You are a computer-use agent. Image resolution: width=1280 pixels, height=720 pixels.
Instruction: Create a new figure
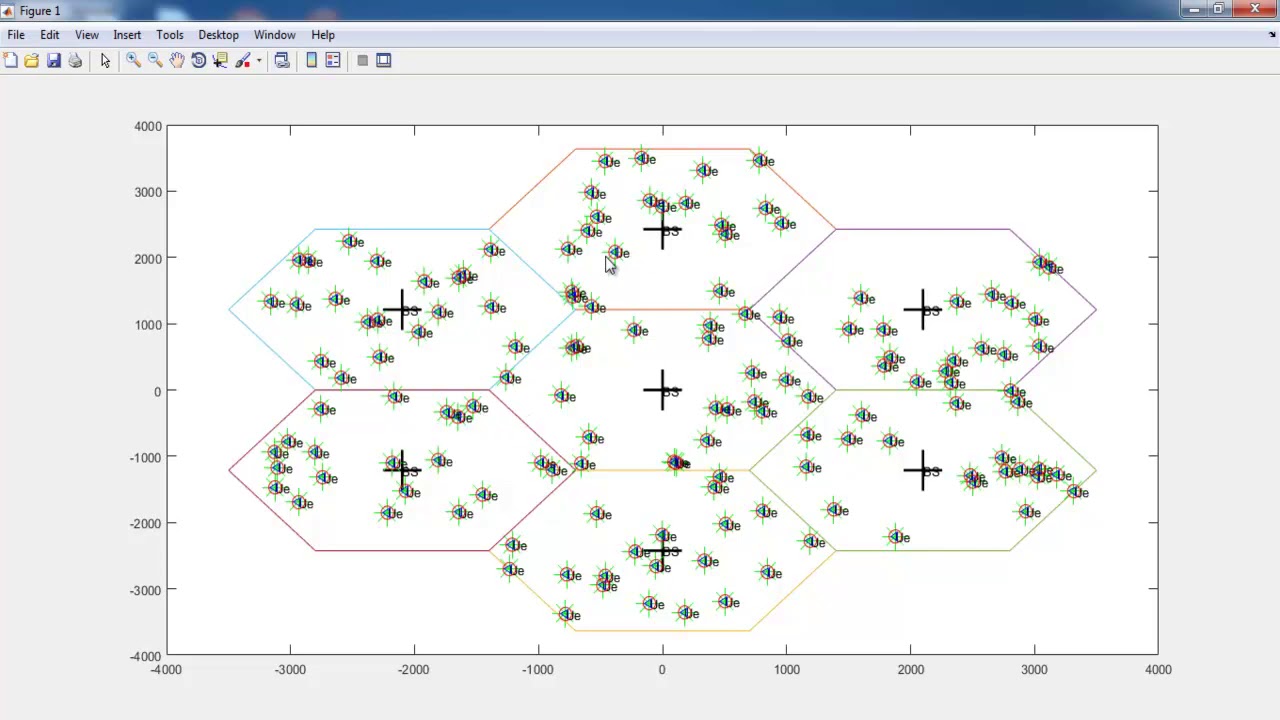(x=10, y=61)
